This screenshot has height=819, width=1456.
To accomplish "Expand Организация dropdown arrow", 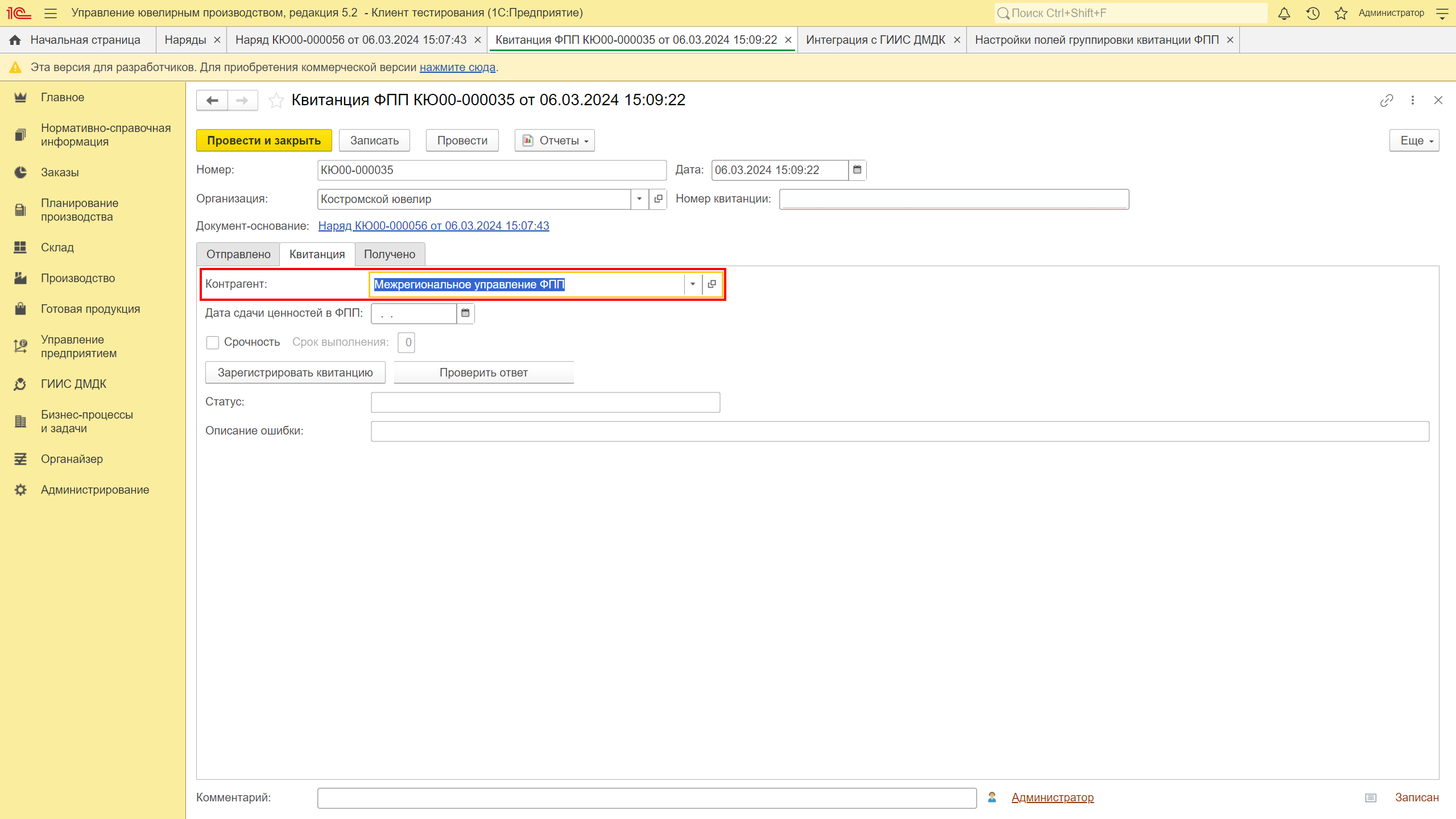I will click(x=639, y=199).
